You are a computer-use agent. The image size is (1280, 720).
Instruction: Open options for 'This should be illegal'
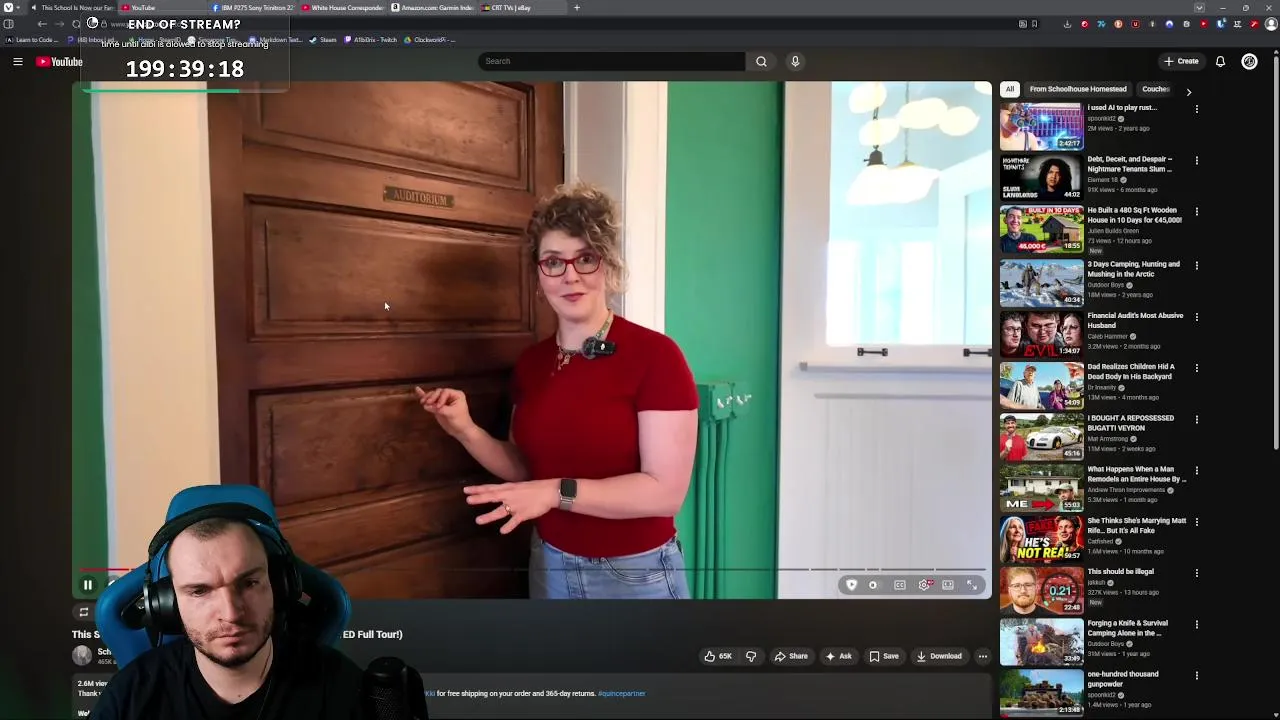1196,573
